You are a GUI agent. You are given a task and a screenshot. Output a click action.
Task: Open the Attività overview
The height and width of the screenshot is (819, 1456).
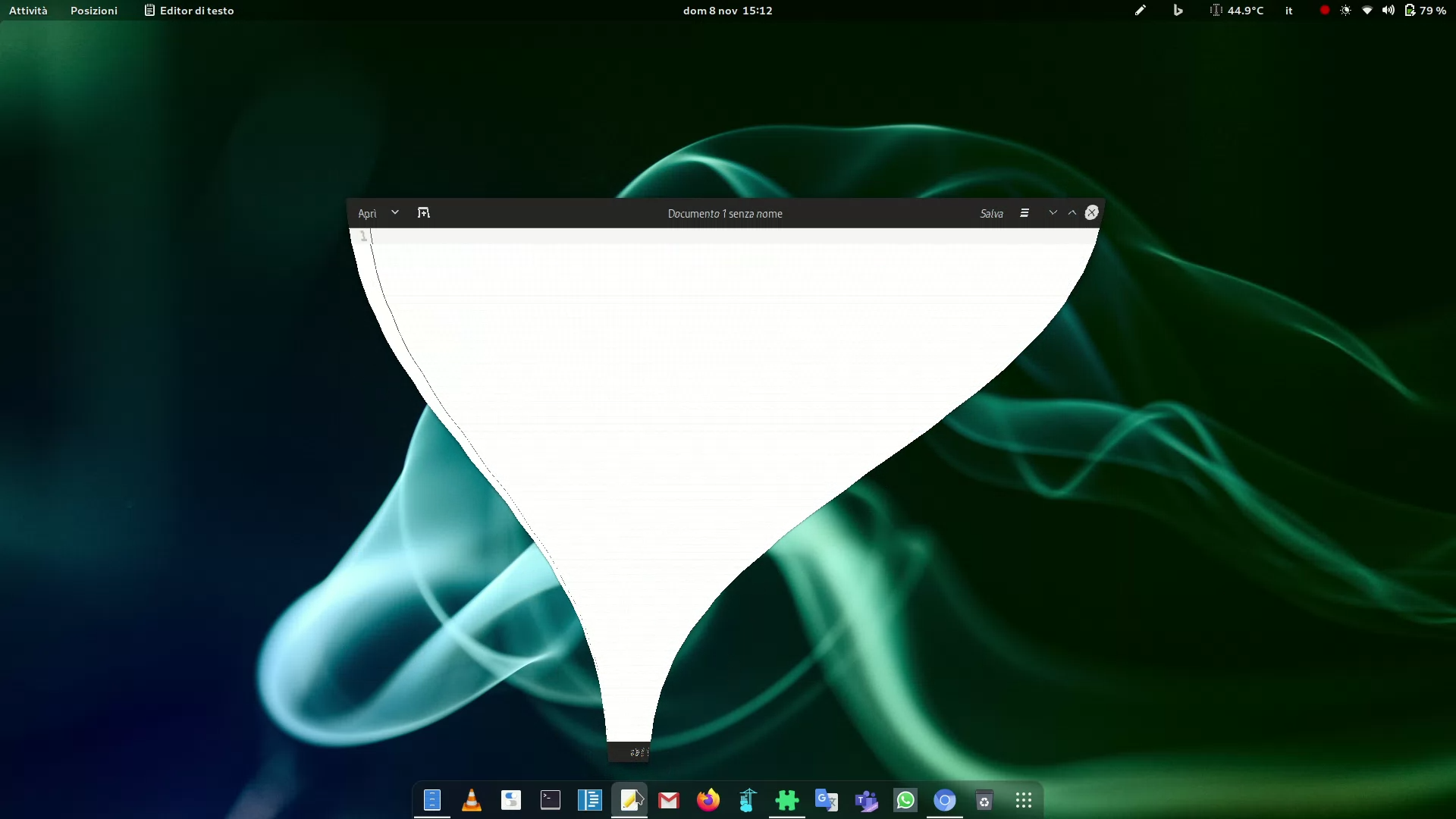pyautogui.click(x=28, y=11)
